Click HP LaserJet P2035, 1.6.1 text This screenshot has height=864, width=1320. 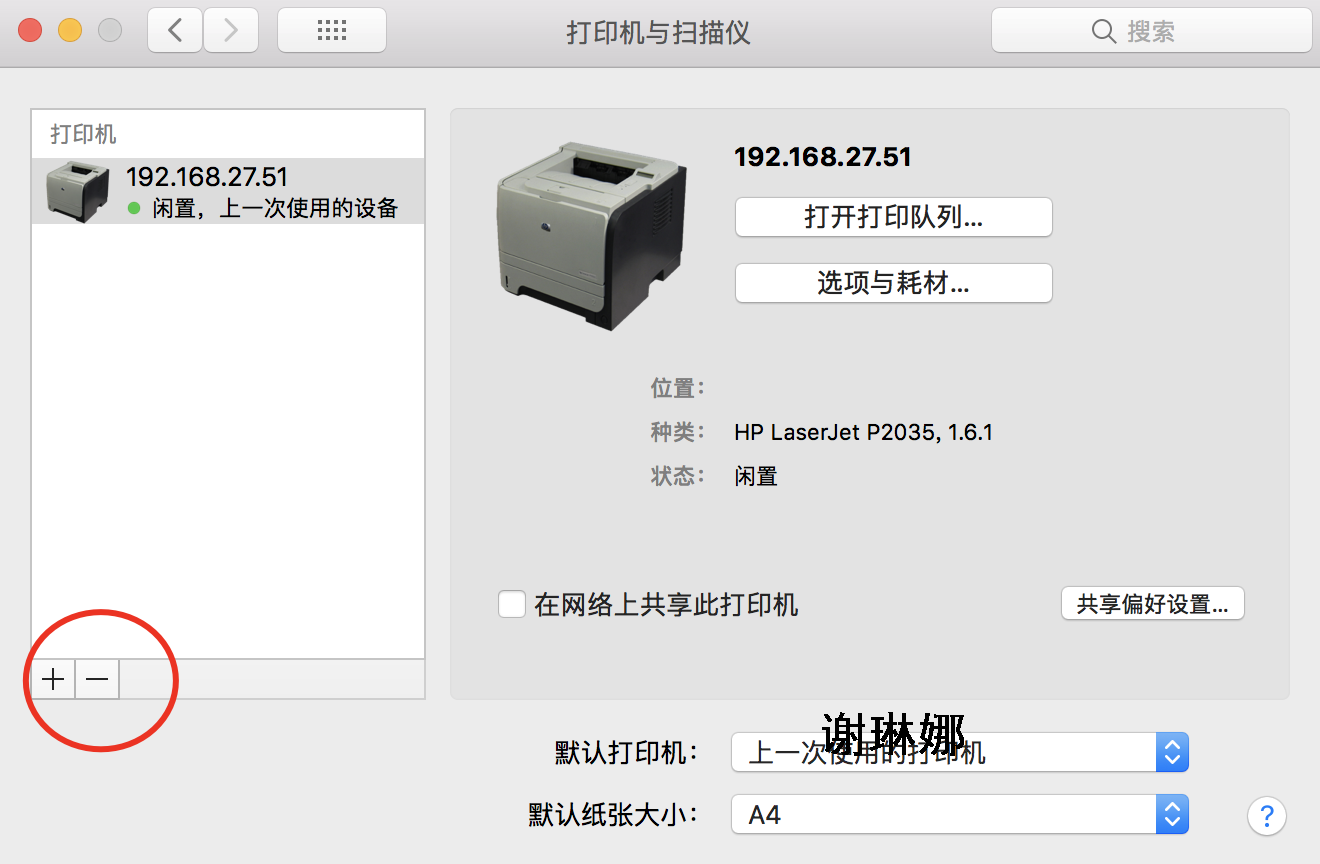click(x=863, y=432)
